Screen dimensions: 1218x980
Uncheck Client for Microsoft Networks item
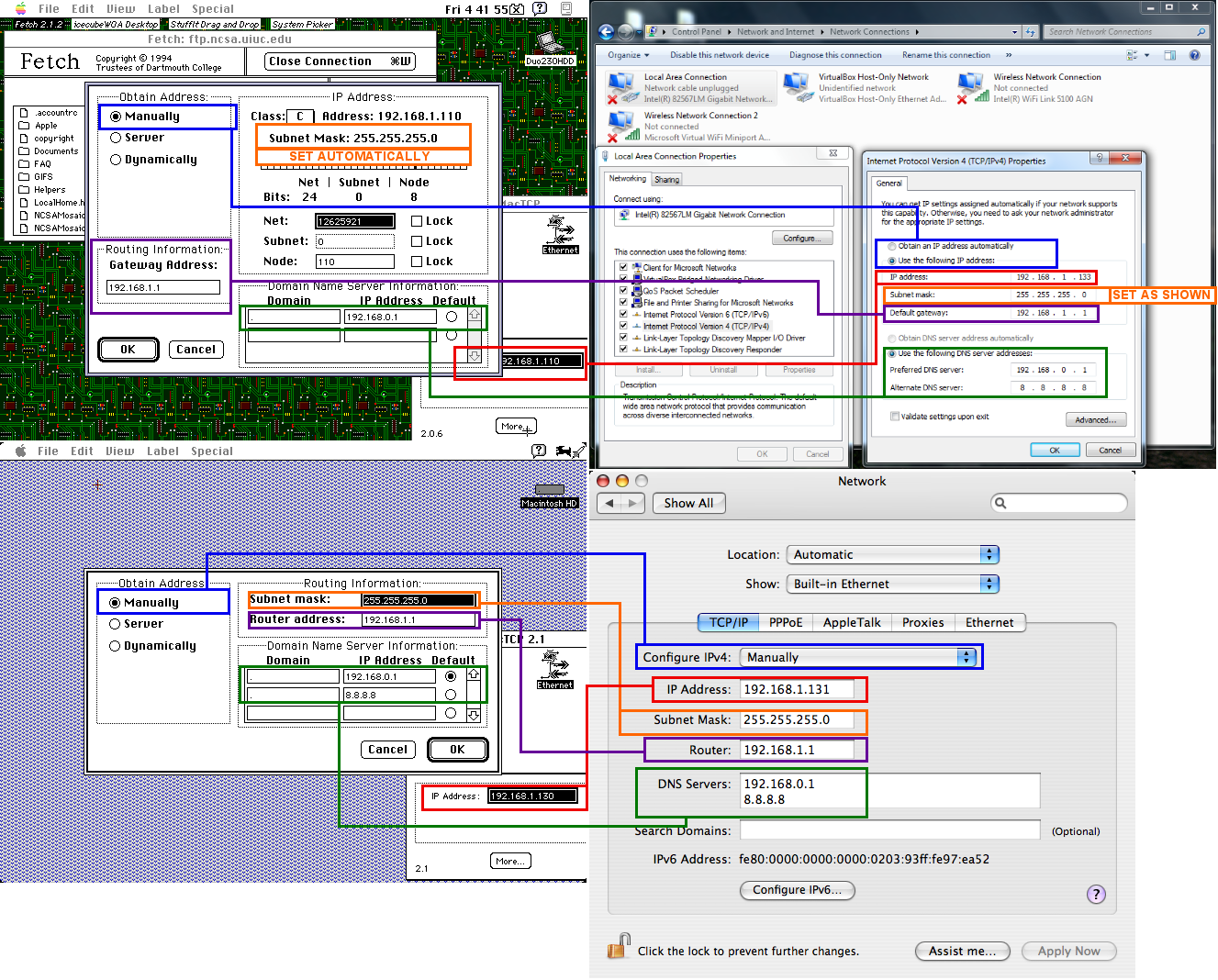click(x=624, y=267)
